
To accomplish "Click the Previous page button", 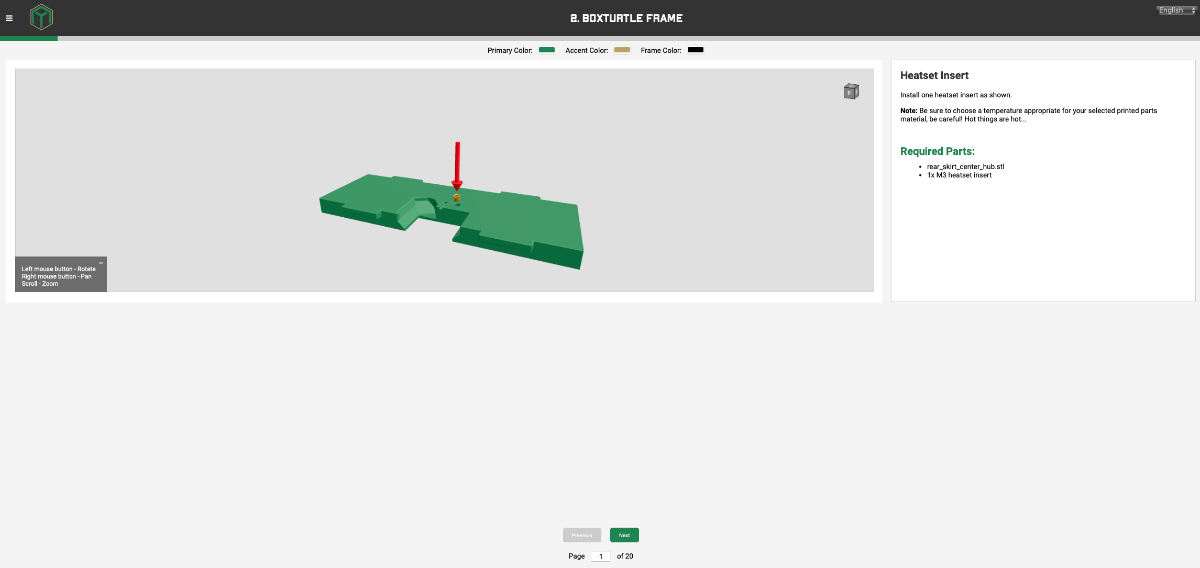I will [x=582, y=535].
